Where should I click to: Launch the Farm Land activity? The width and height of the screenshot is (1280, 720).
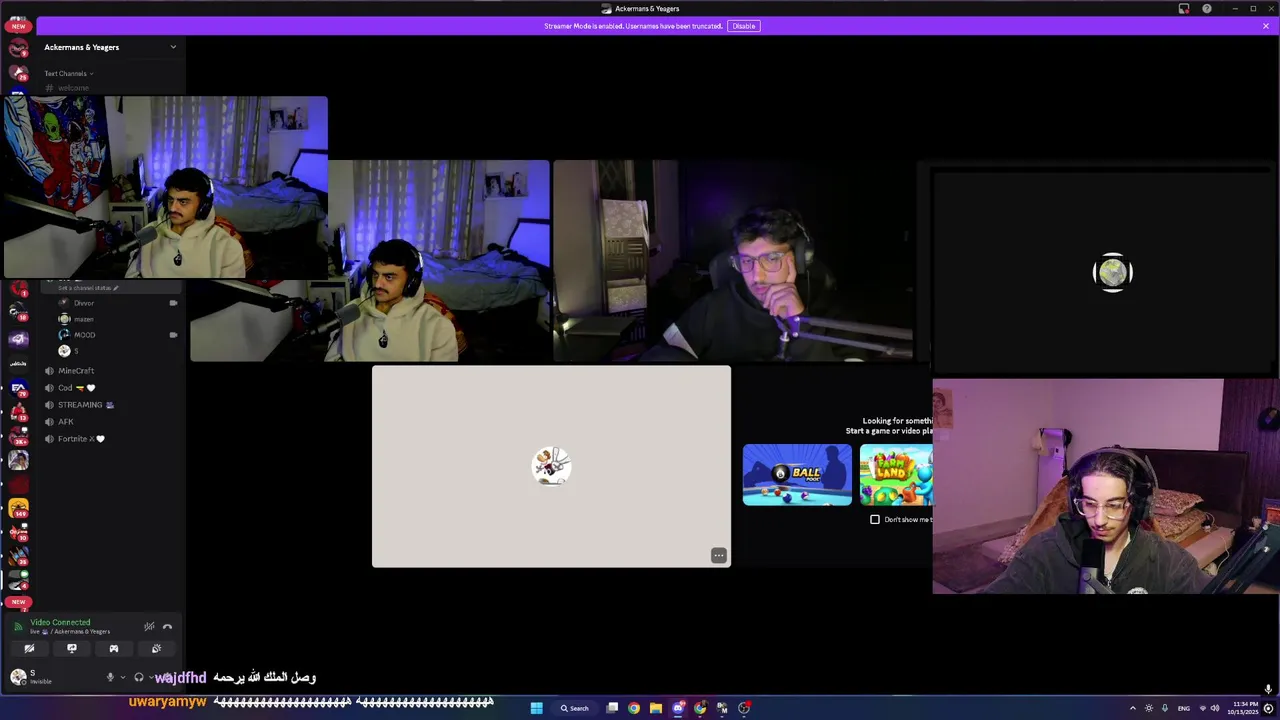coord(896,475)
